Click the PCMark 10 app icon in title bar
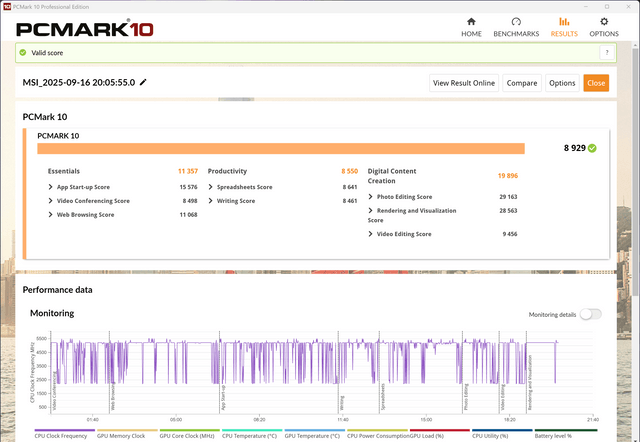Viewport: 640px width, 442px height. click(7, 7)
